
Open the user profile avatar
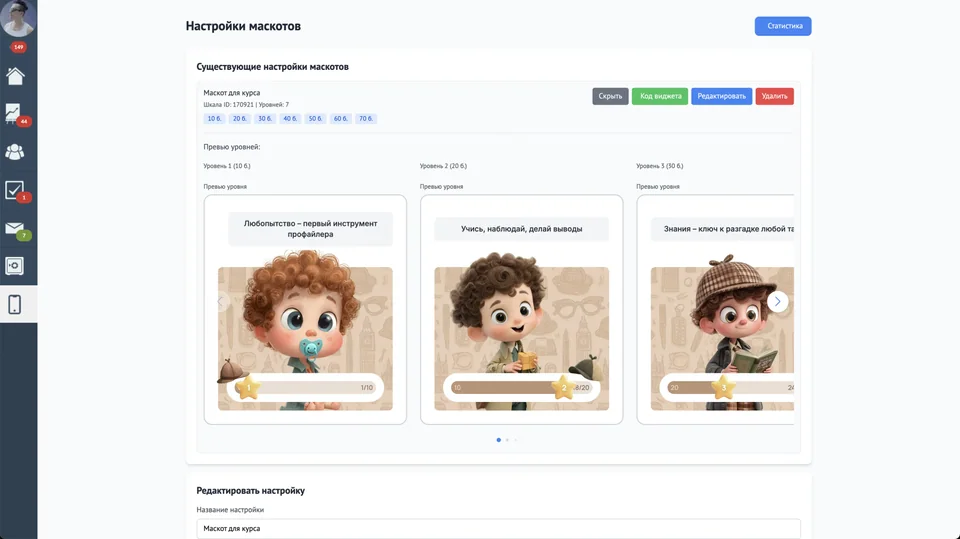click(x=18, y=18)
